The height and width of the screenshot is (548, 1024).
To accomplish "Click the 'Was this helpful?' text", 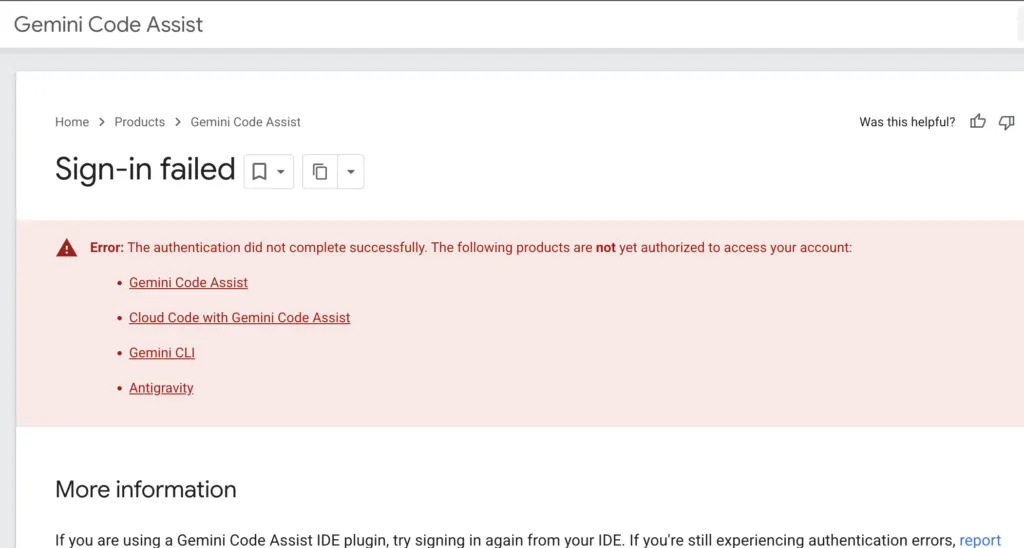I will (x=907, y=122).
